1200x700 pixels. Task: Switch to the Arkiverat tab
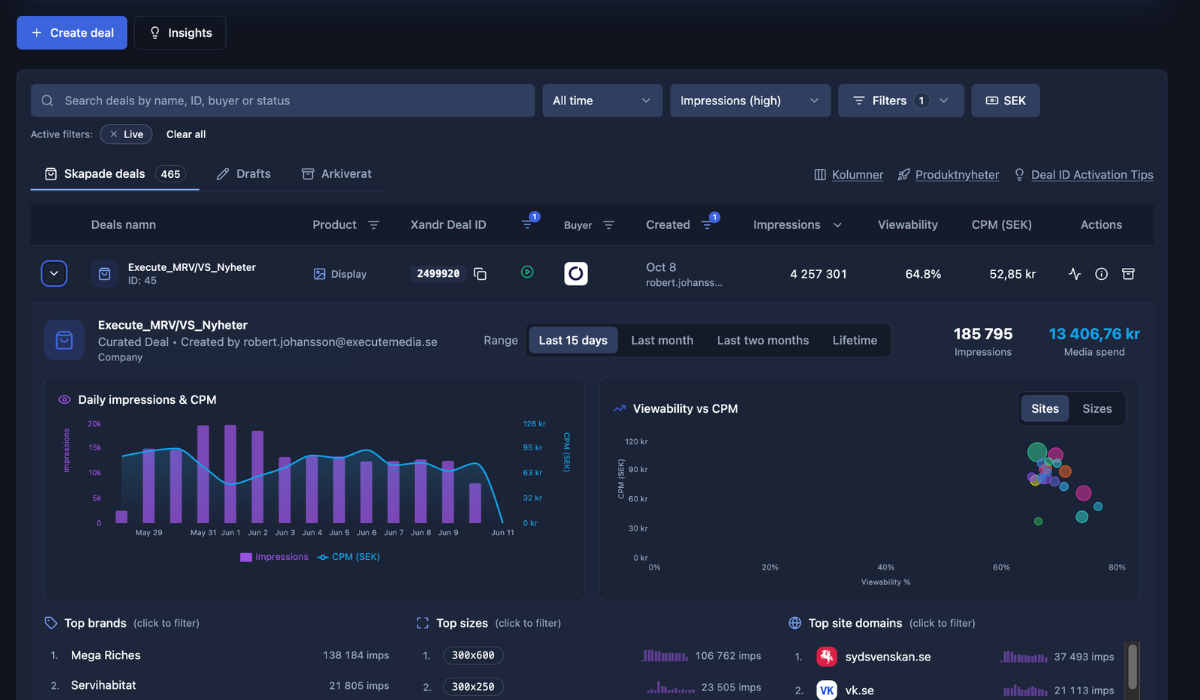click(336, 174)
